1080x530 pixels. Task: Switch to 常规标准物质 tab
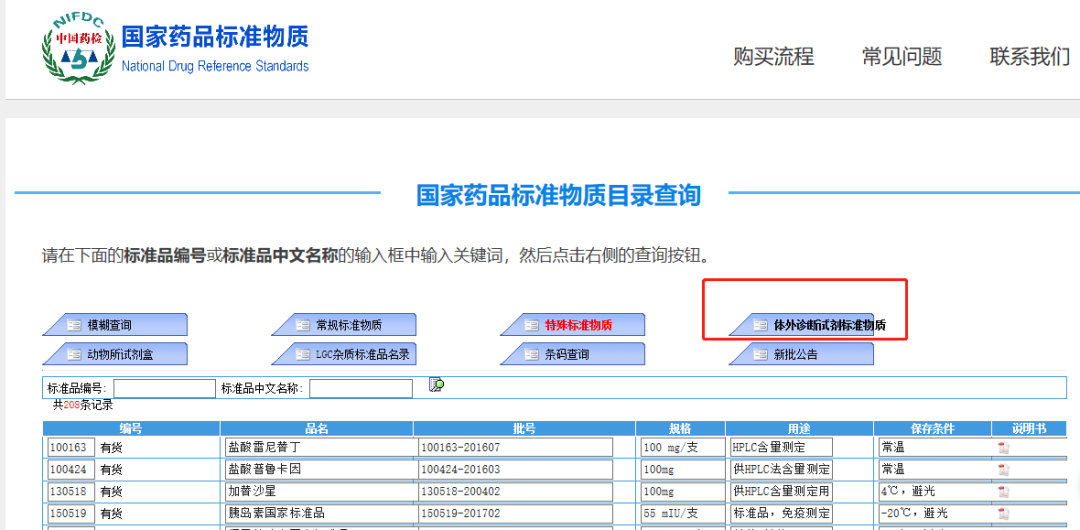[x=348, y=325]
